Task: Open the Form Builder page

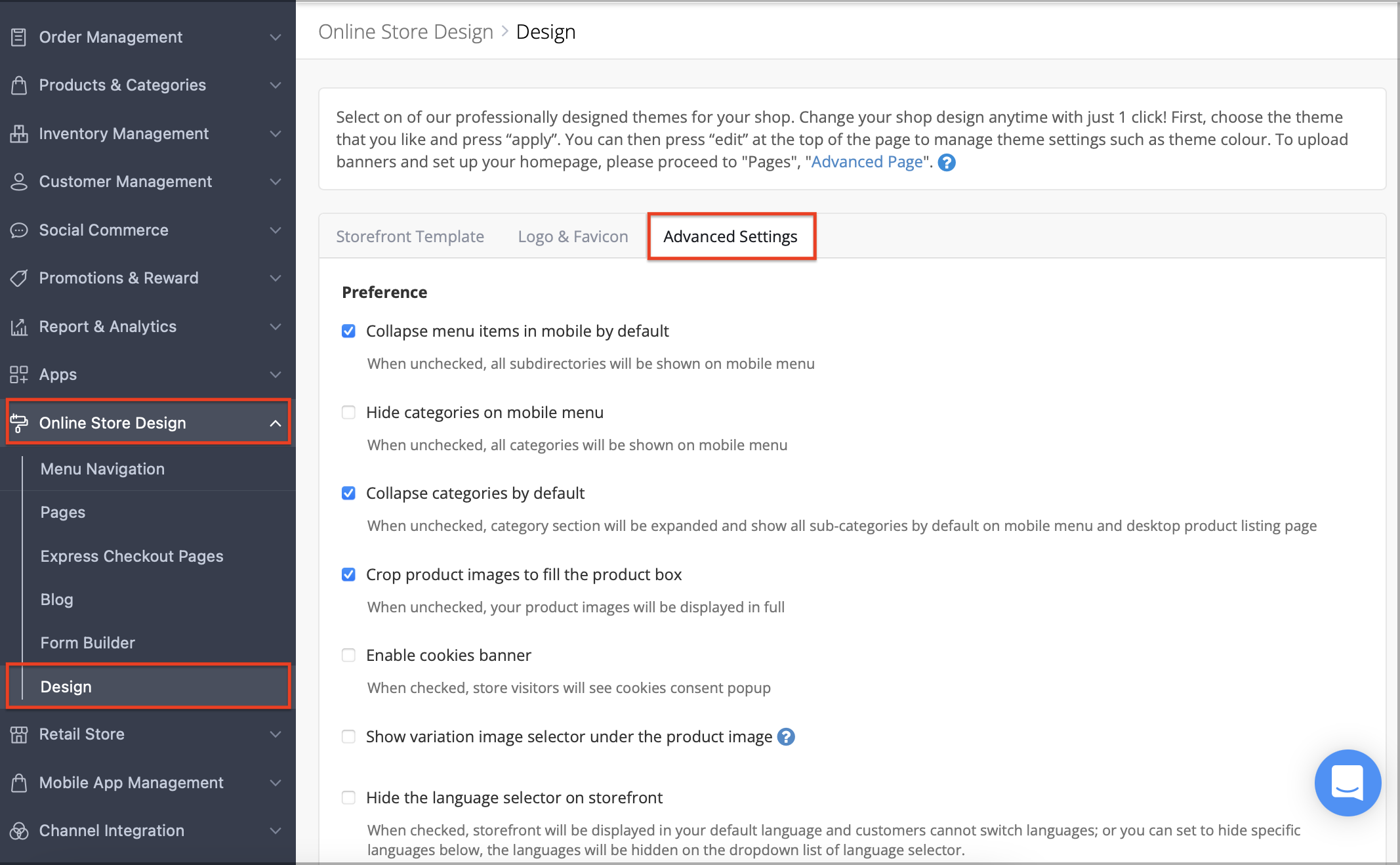Action: coord(87,643)
